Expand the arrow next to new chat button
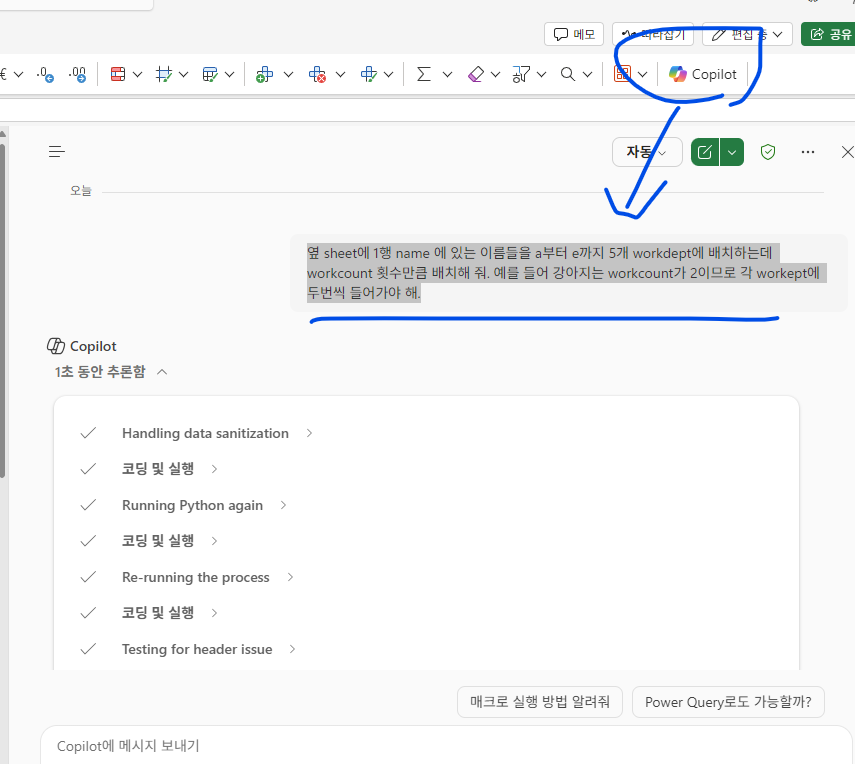This screenshot has height=764, width=855. pos(733,152)
